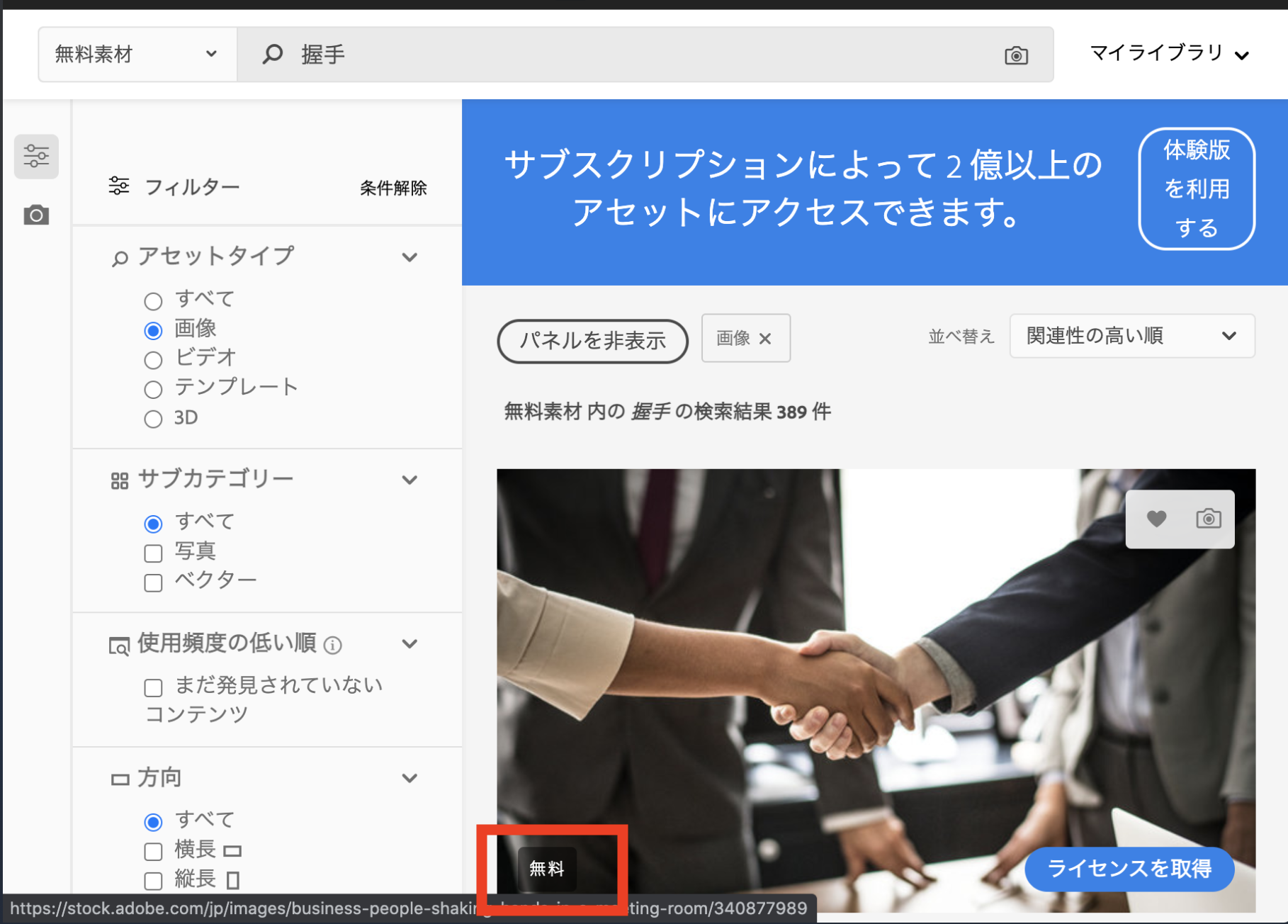Check the 横長 orientation checkbox

(153, 851)
